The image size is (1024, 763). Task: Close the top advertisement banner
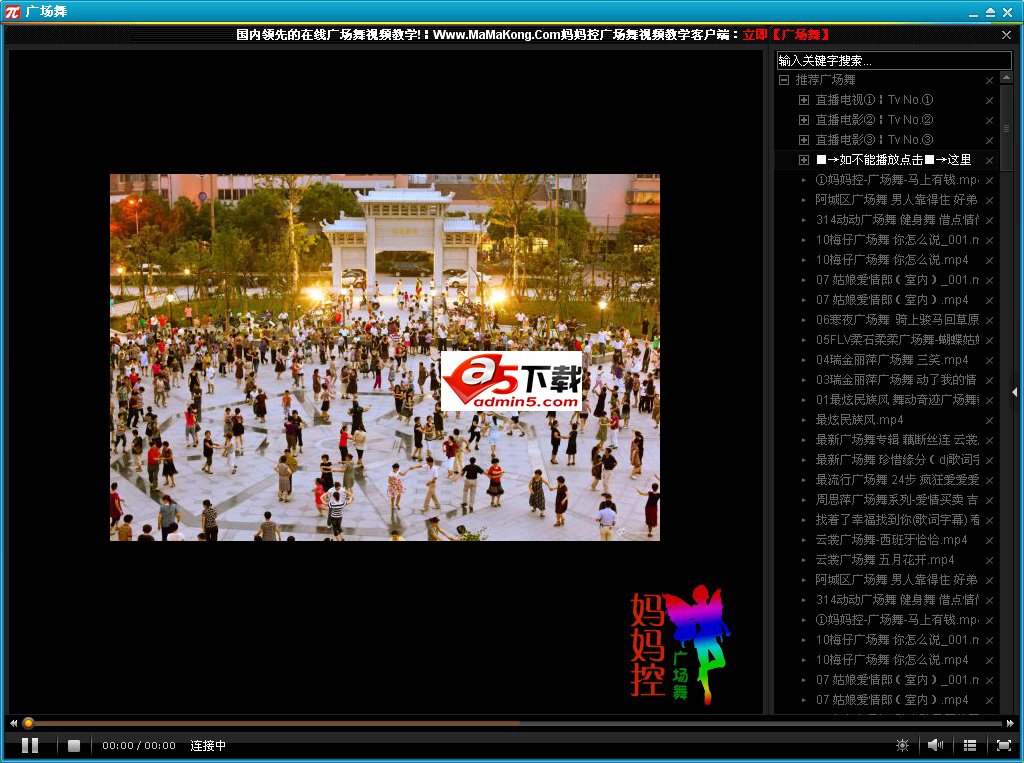pos(1007,35)
